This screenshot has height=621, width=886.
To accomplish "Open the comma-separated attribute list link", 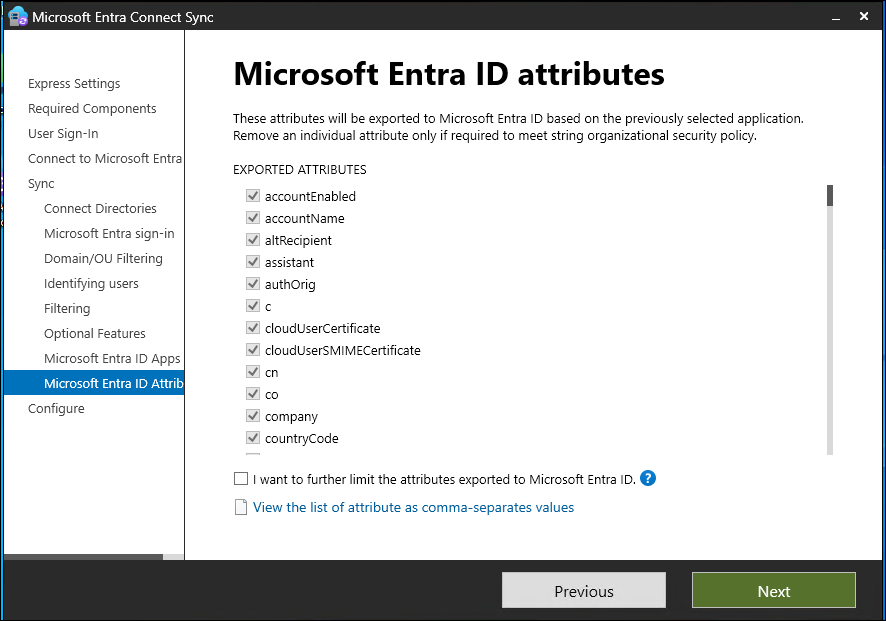I will [413, 508].
